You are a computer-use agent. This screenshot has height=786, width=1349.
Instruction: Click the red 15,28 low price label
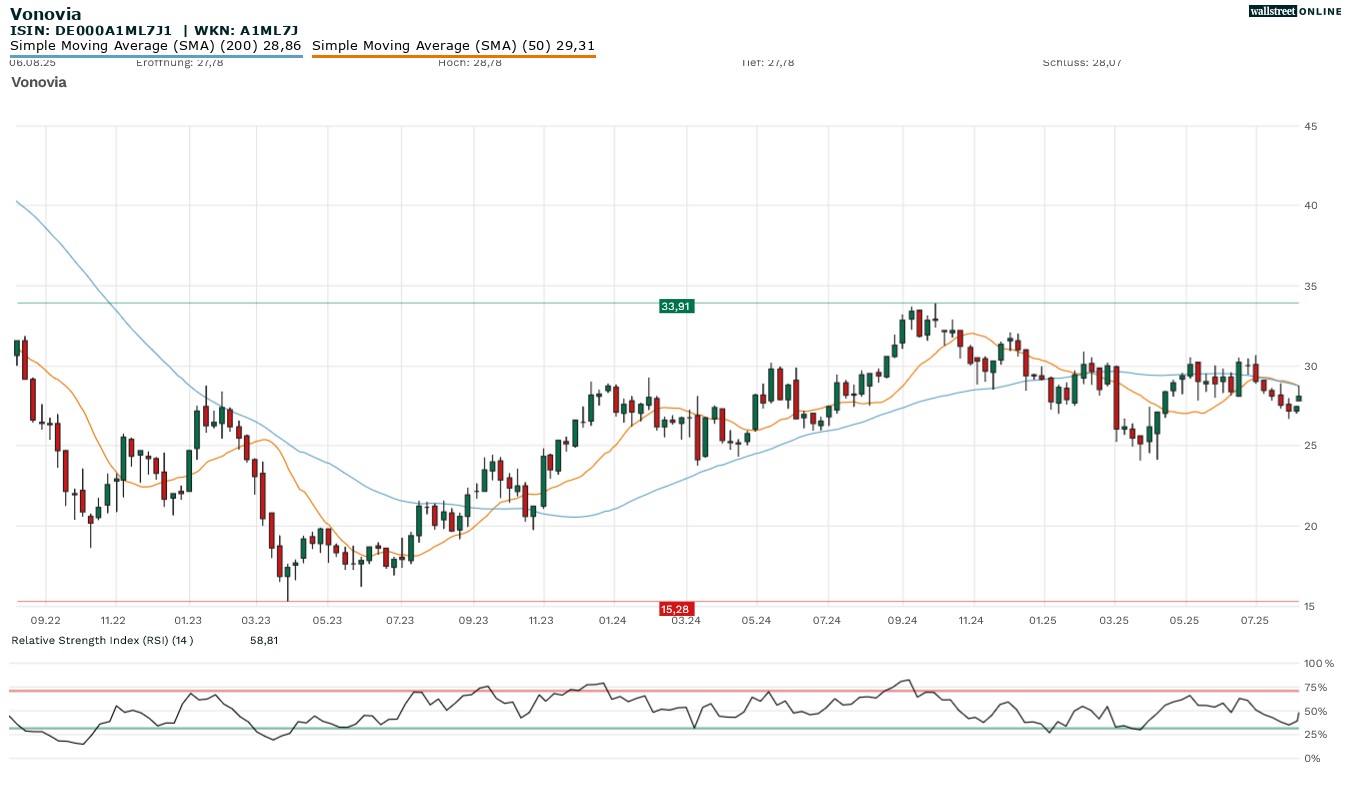click(676, 609)
